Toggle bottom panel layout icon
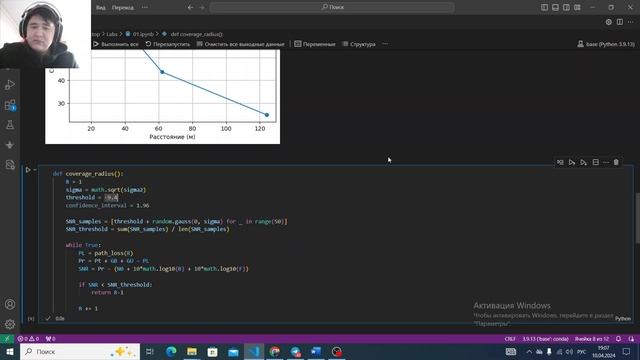Image resolution: width=640 pixels, height=360 pixels. click(x=555, y=7)
